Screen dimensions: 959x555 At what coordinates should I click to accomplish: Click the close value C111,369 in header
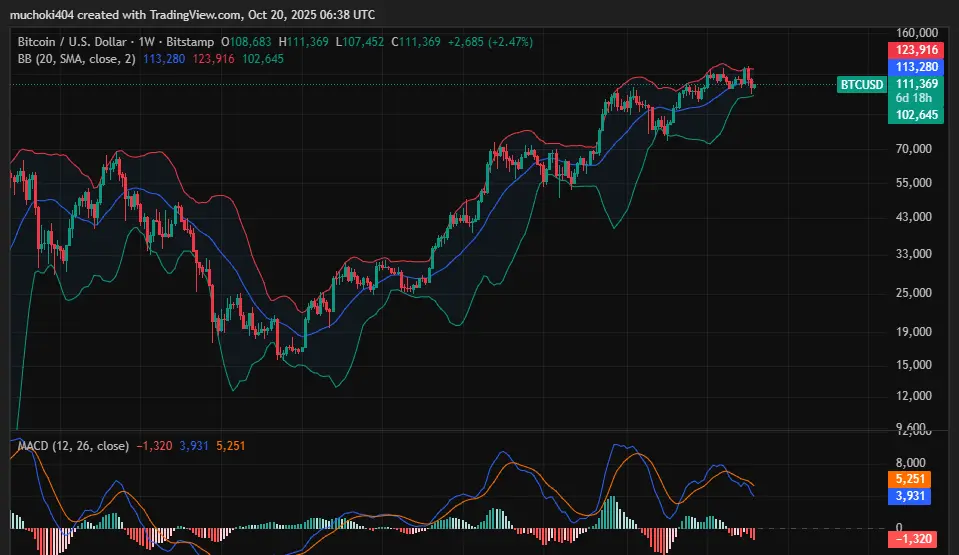416,42
